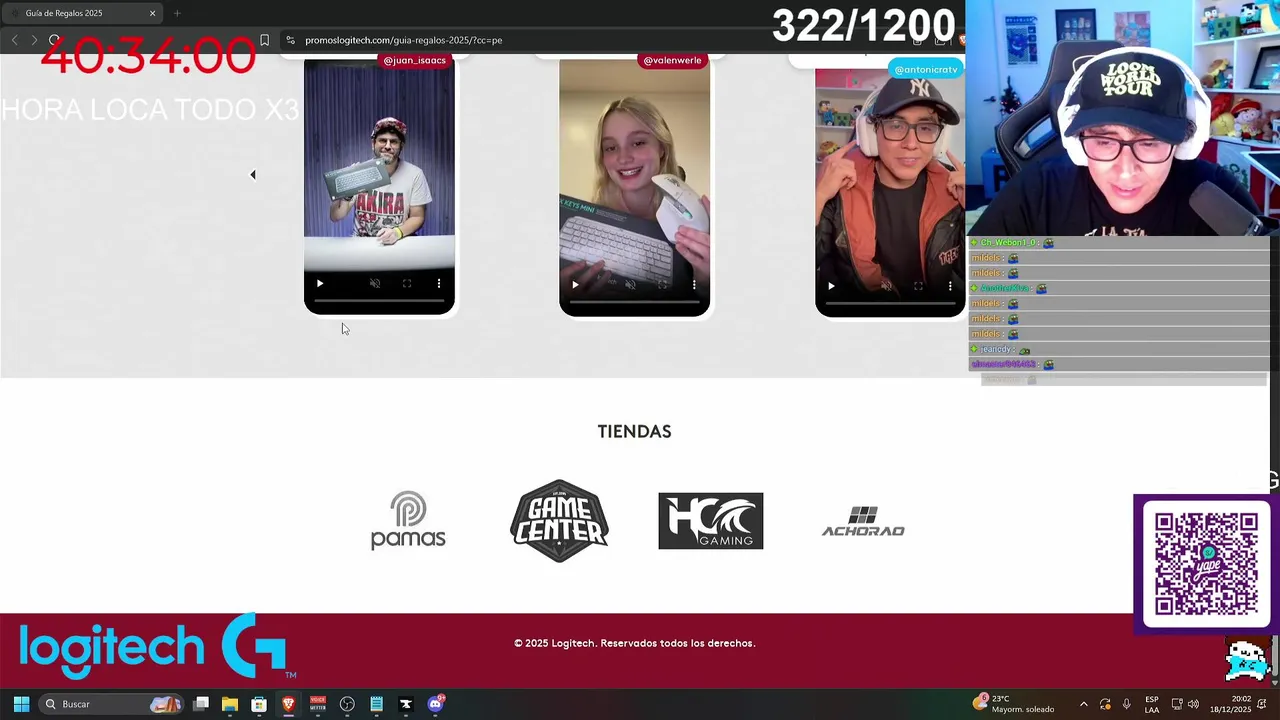Screen dimensions: 1280x720
Task: Click the site settings icon in address bar
Action: click(290, 40)
